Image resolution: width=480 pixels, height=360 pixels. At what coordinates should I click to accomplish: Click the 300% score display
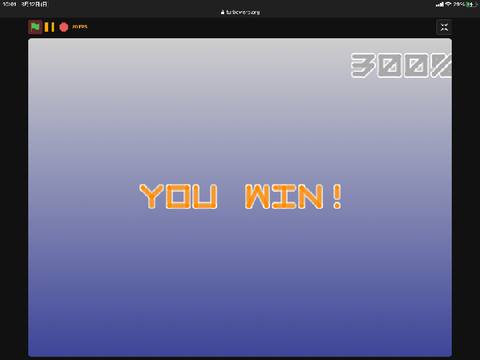(x=401, y=65)
